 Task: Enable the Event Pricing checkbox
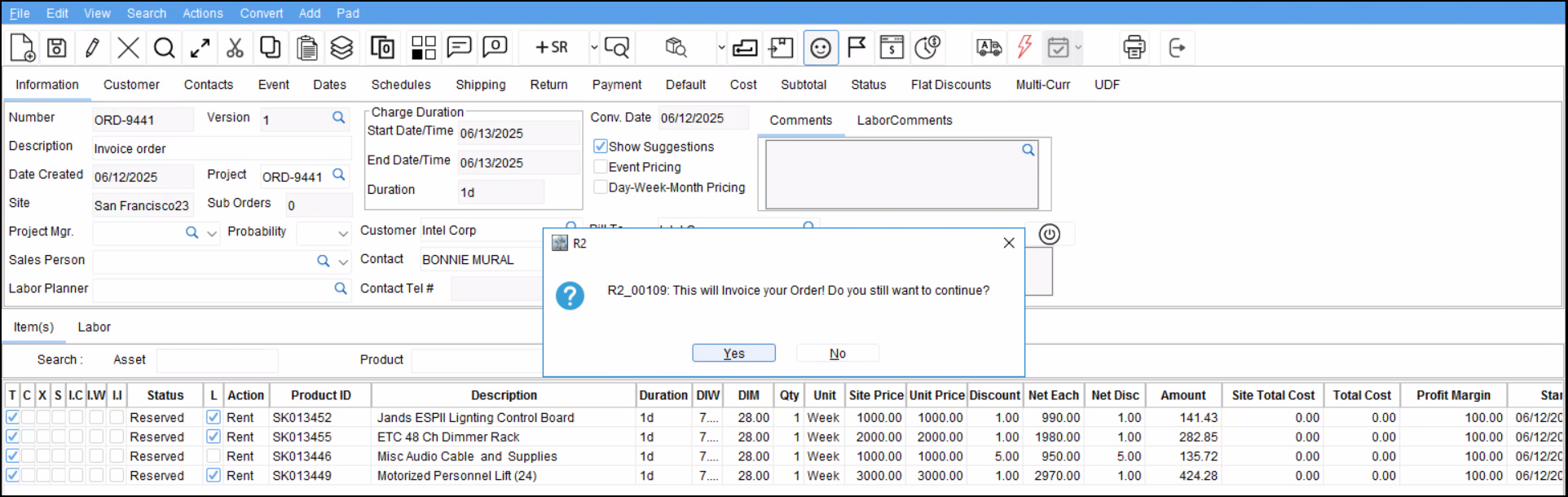click(601, 167)
